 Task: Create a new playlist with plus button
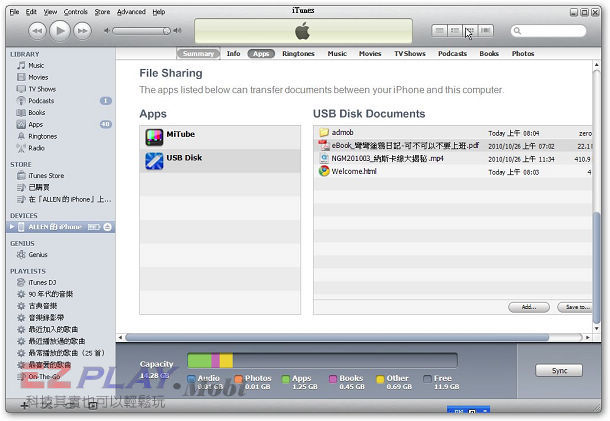point(24,406)
